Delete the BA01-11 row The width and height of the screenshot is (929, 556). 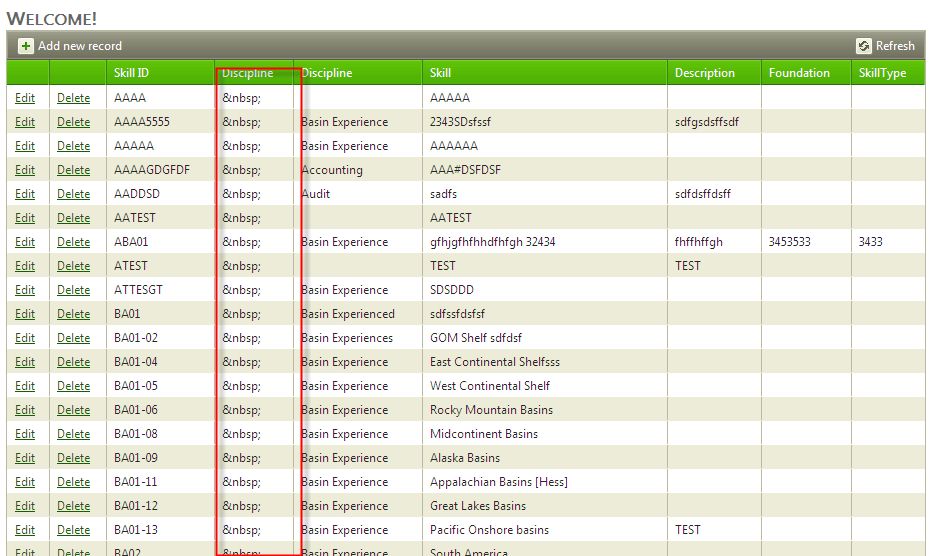tap(73, 482)
